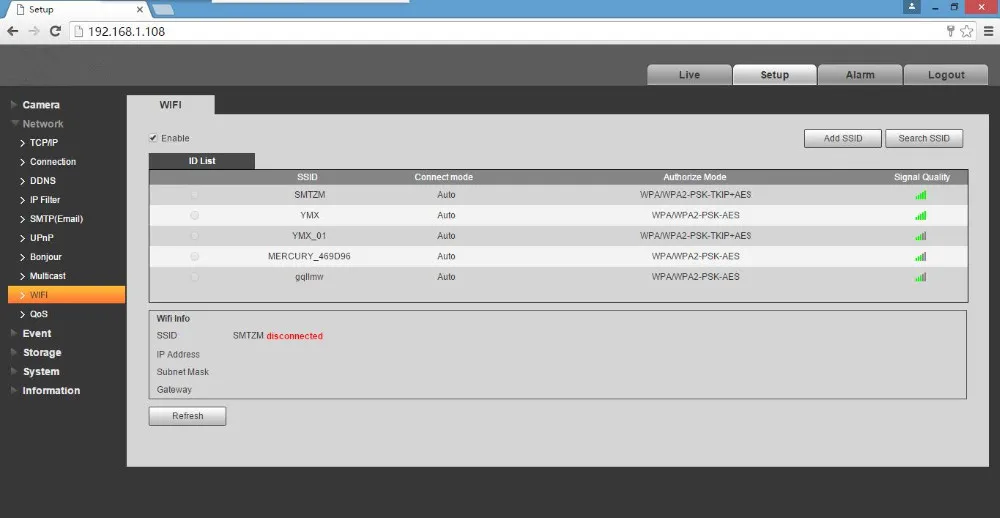Viewport: 1000px width, 518px height.
Task: Open DDNS settings page
Action: point(42,181)
